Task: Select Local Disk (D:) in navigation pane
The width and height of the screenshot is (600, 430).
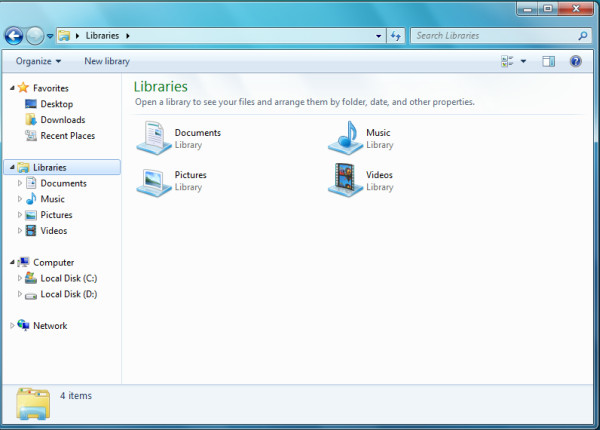Action: [68, 294]
